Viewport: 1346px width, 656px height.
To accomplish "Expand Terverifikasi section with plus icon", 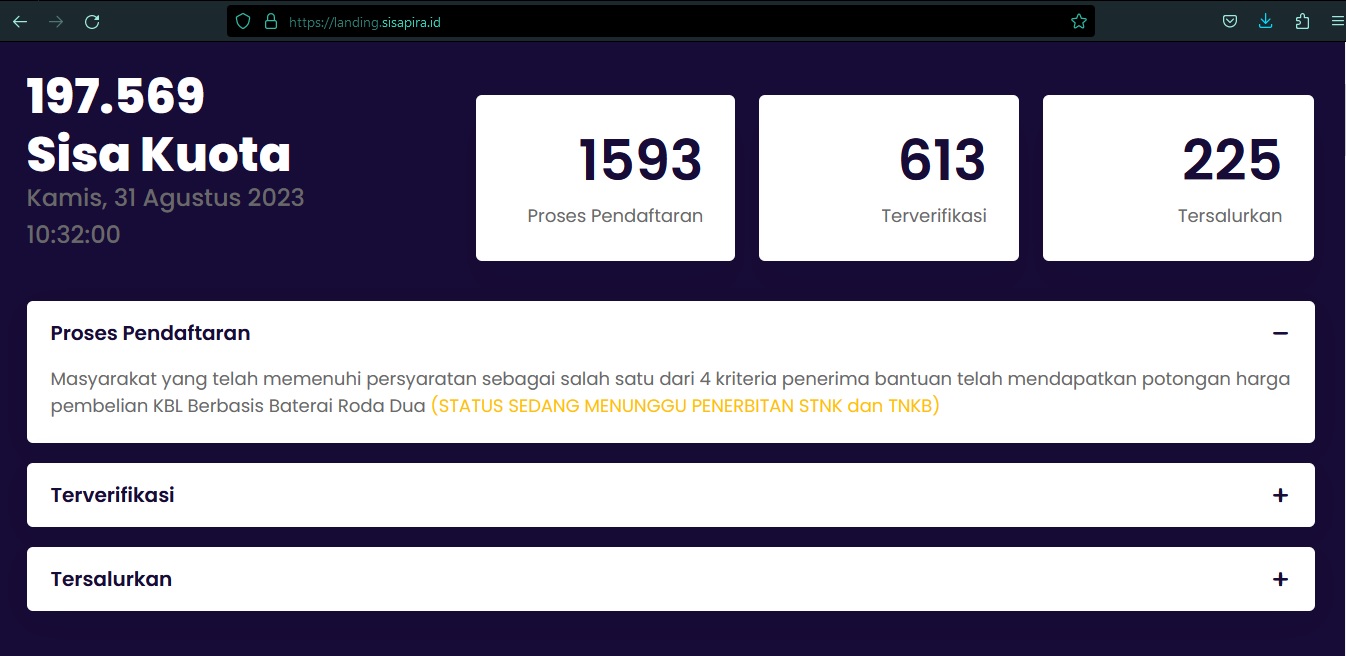I will point(1280,495).
